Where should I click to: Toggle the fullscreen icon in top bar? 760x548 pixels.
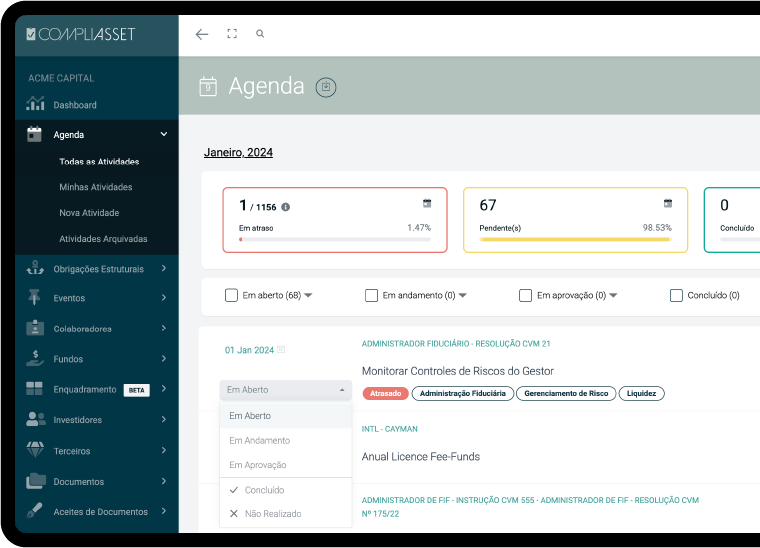coord(232,33)
